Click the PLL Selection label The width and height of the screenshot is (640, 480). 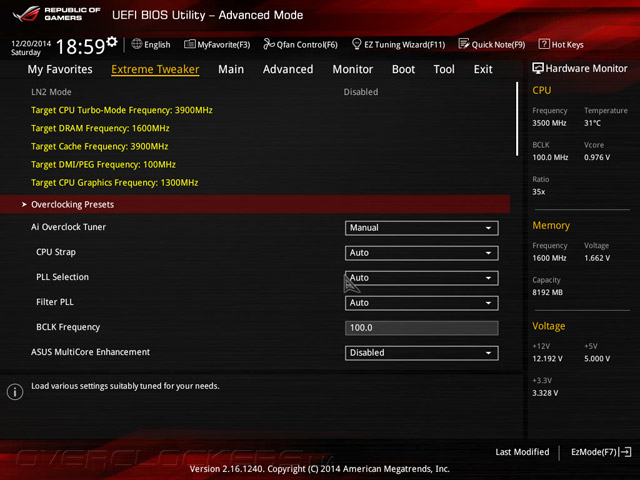[x=62, y=277]
